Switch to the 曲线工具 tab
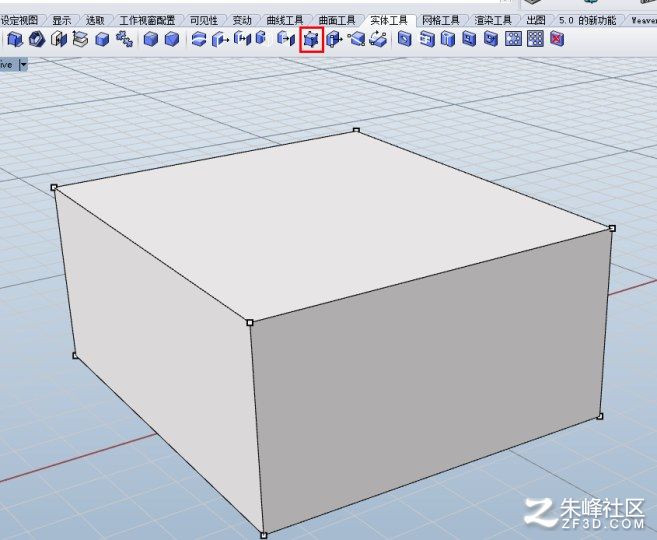The height and width of the screenshot is (540, 657). coord(285,20)
